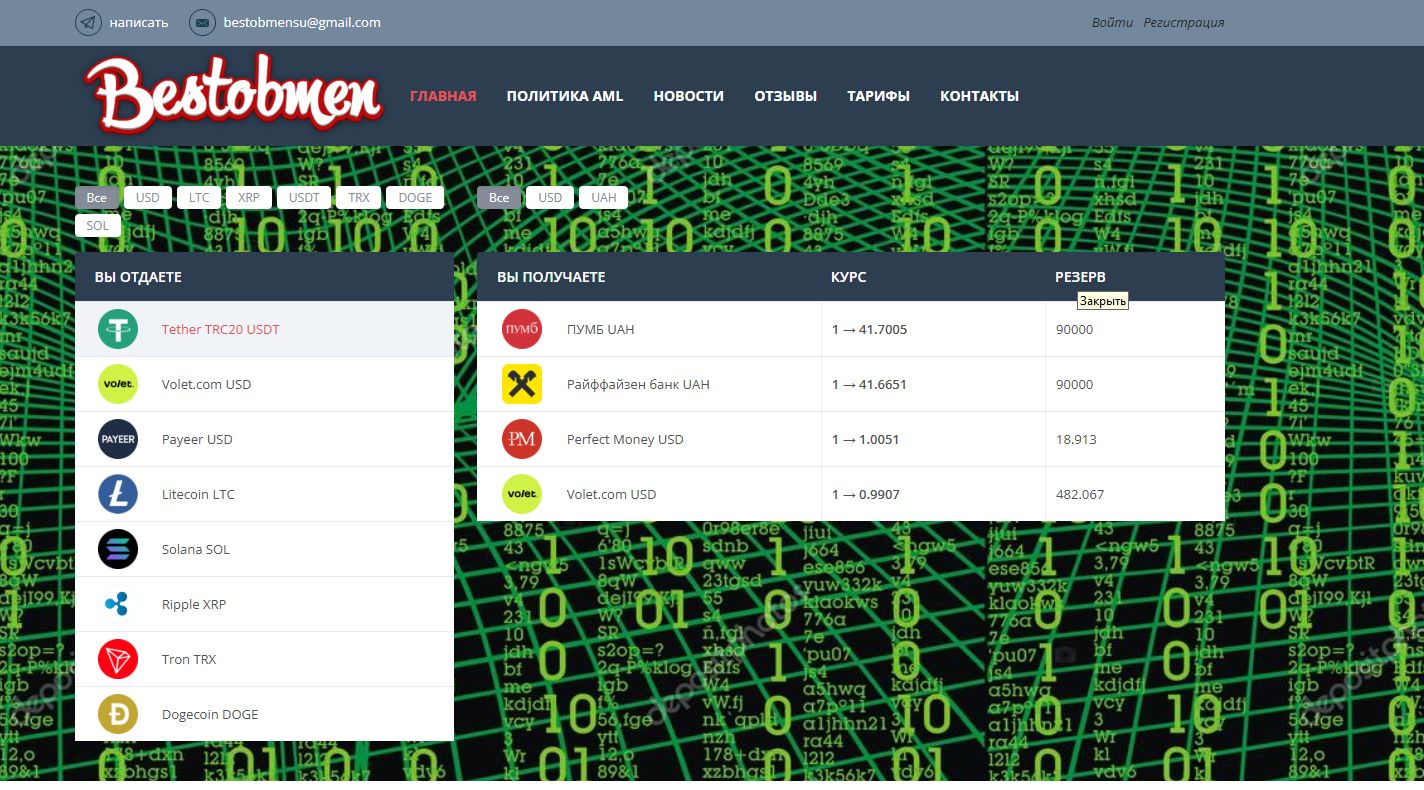Filter give currencies by USD
Image resolution: width=1424 pixels, height=790 pixels.
148,197
